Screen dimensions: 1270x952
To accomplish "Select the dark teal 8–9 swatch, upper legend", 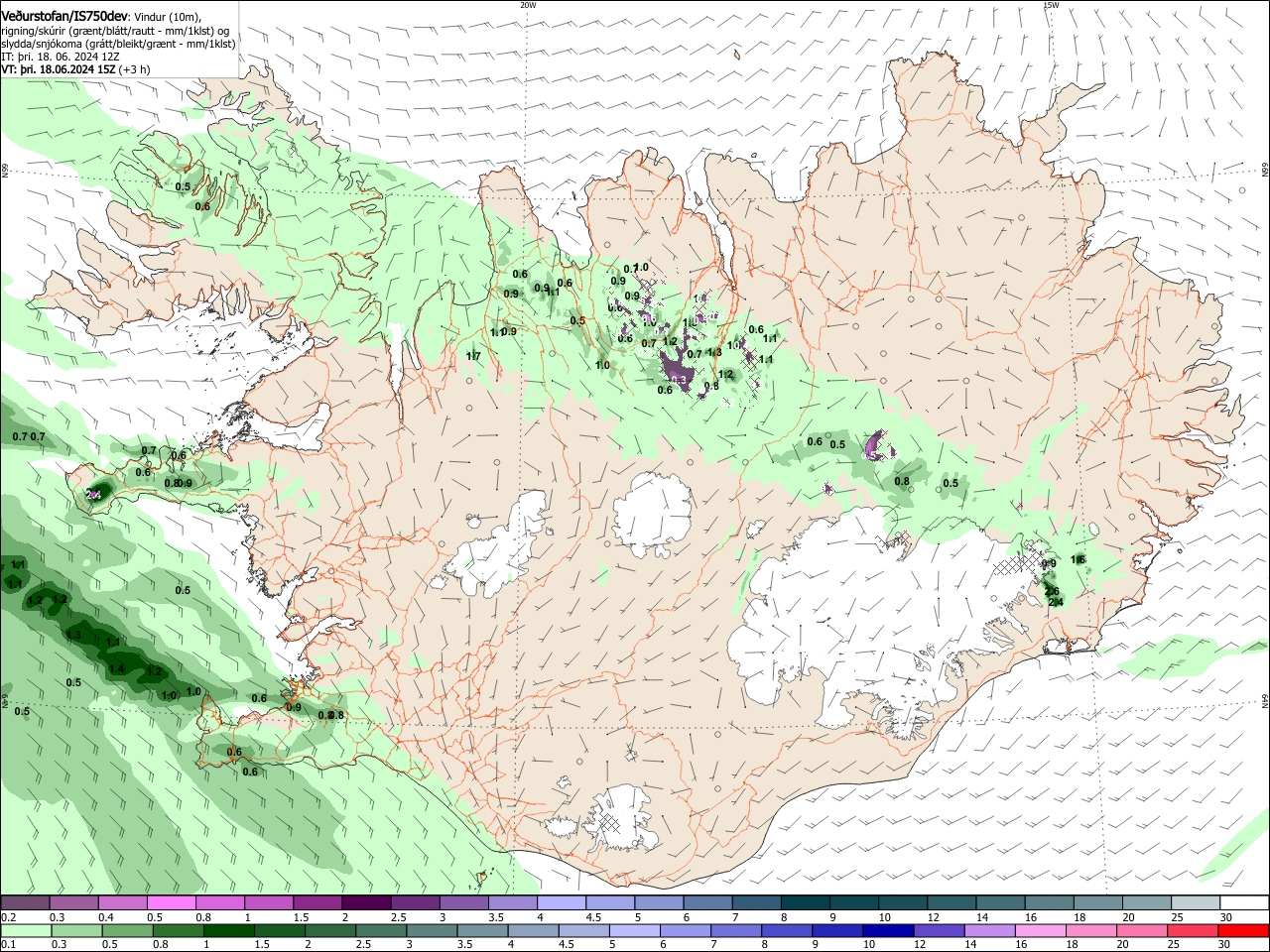I will [806, 902].
